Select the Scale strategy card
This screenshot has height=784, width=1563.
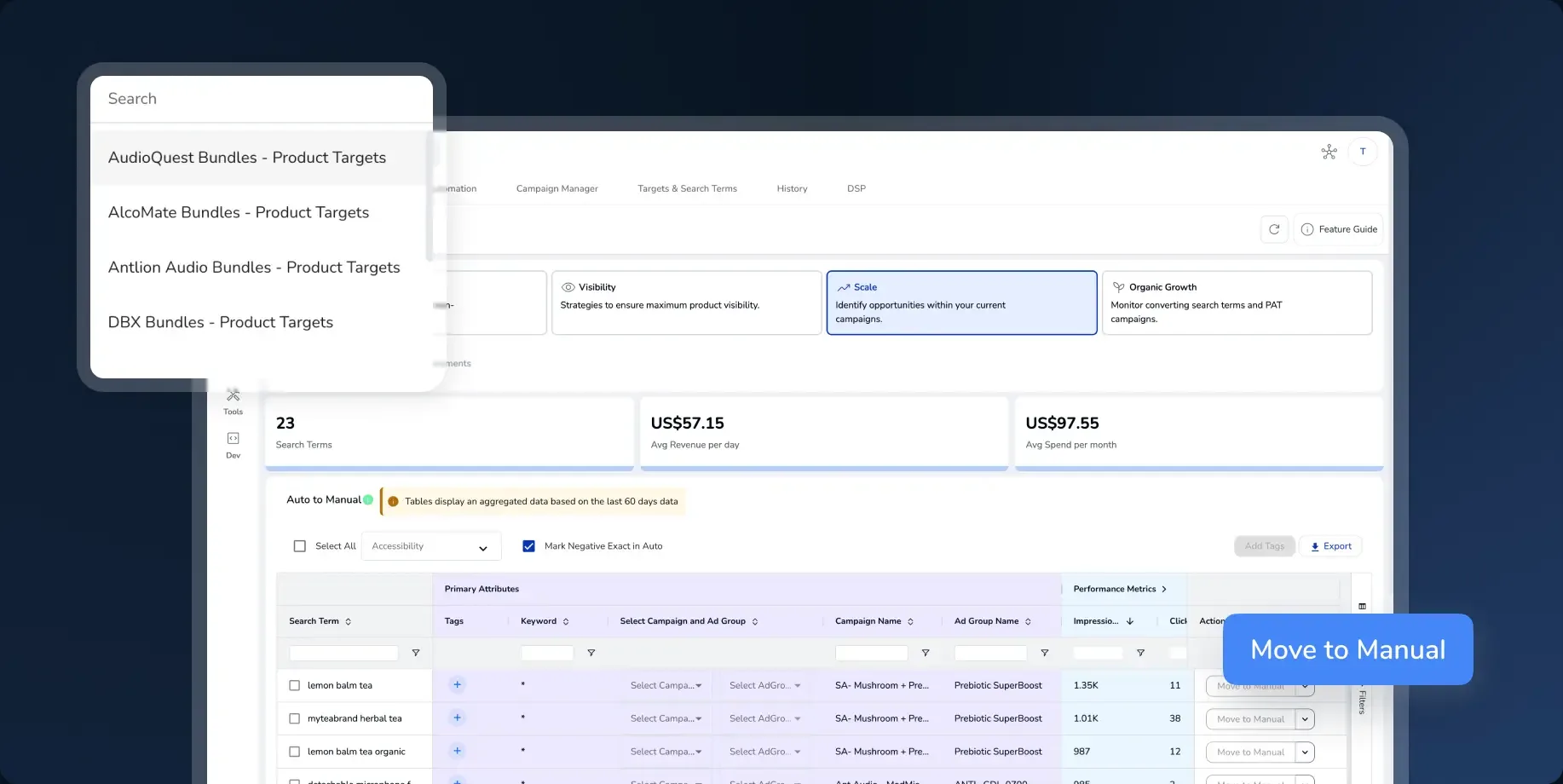click(x=961, y=303)
